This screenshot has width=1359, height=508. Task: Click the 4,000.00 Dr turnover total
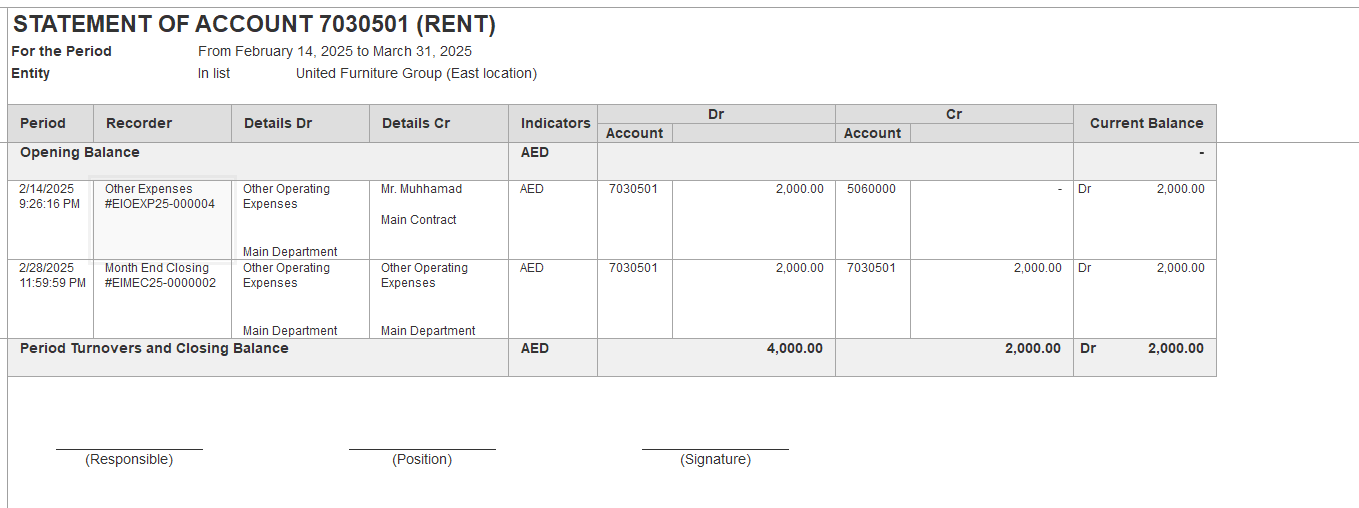(795, 348)
